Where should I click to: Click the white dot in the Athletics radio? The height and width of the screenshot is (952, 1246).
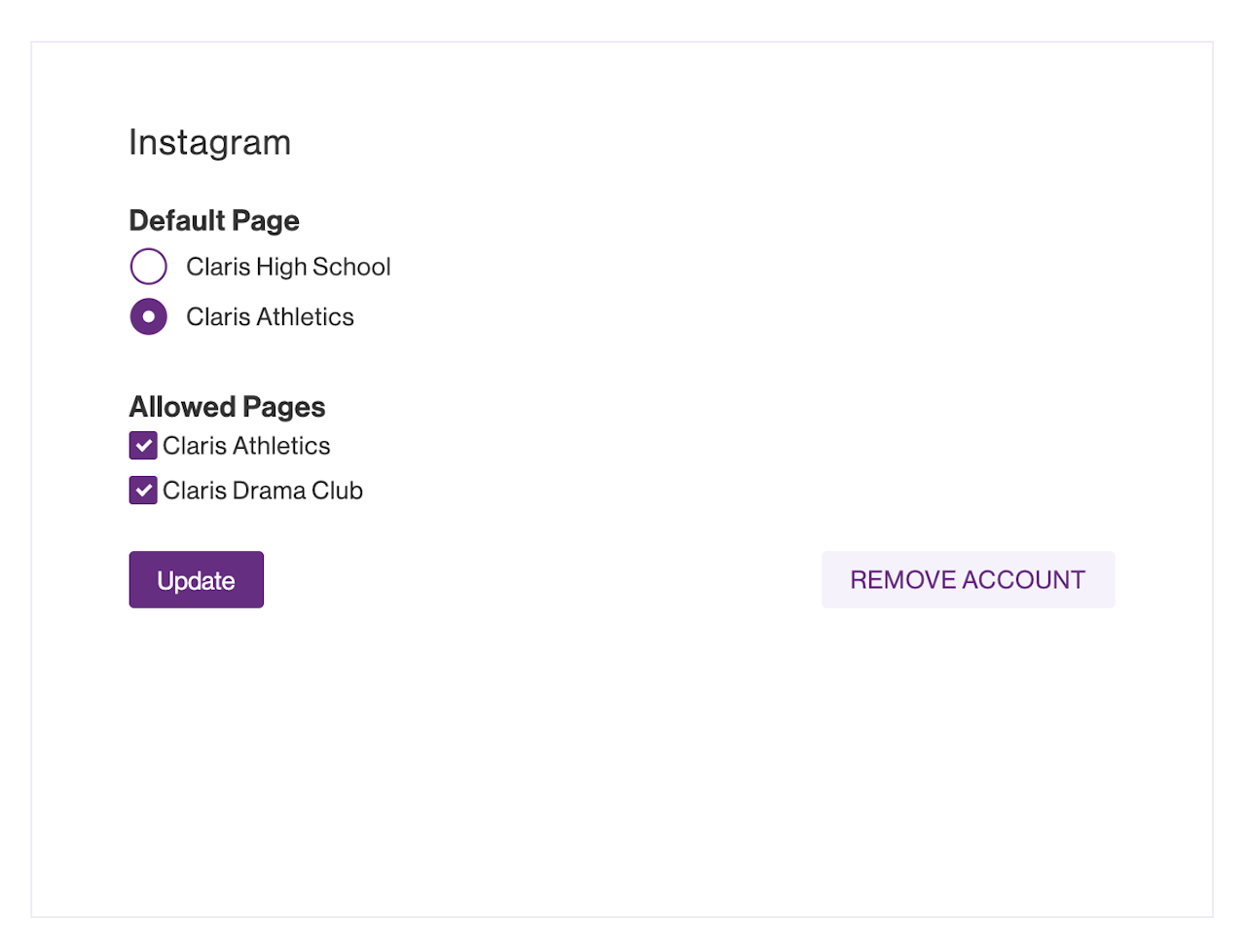pos(149,316)
